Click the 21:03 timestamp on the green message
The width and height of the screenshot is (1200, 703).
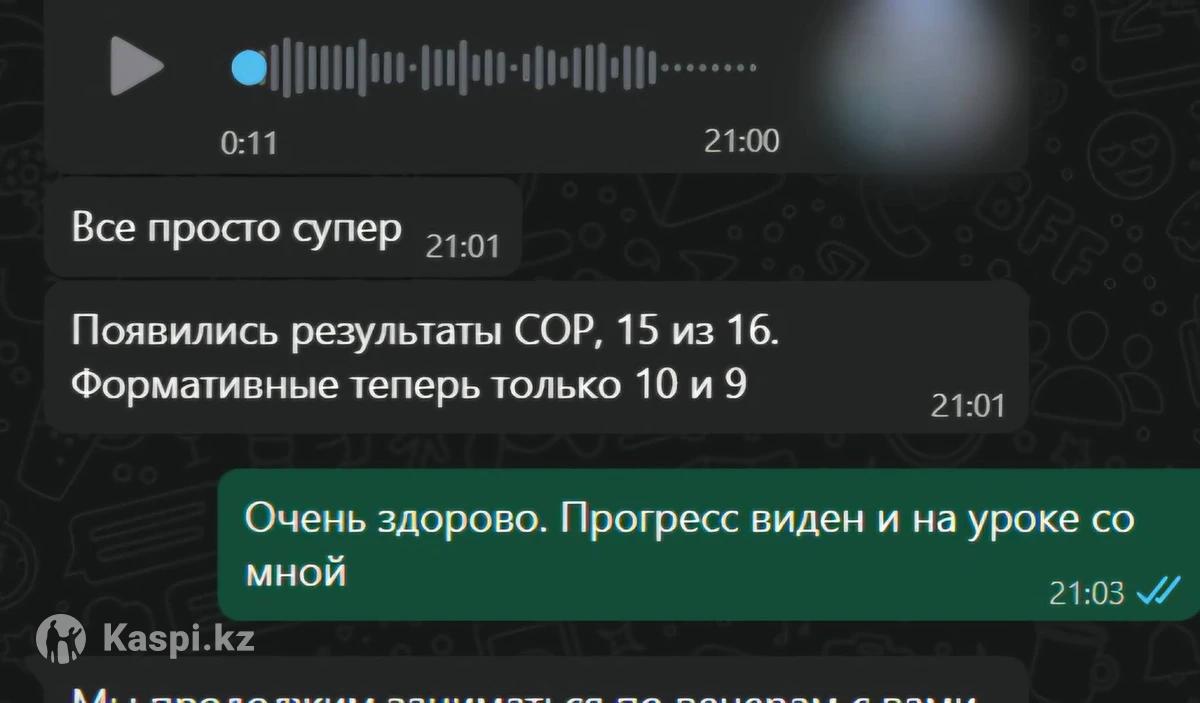1087,593
